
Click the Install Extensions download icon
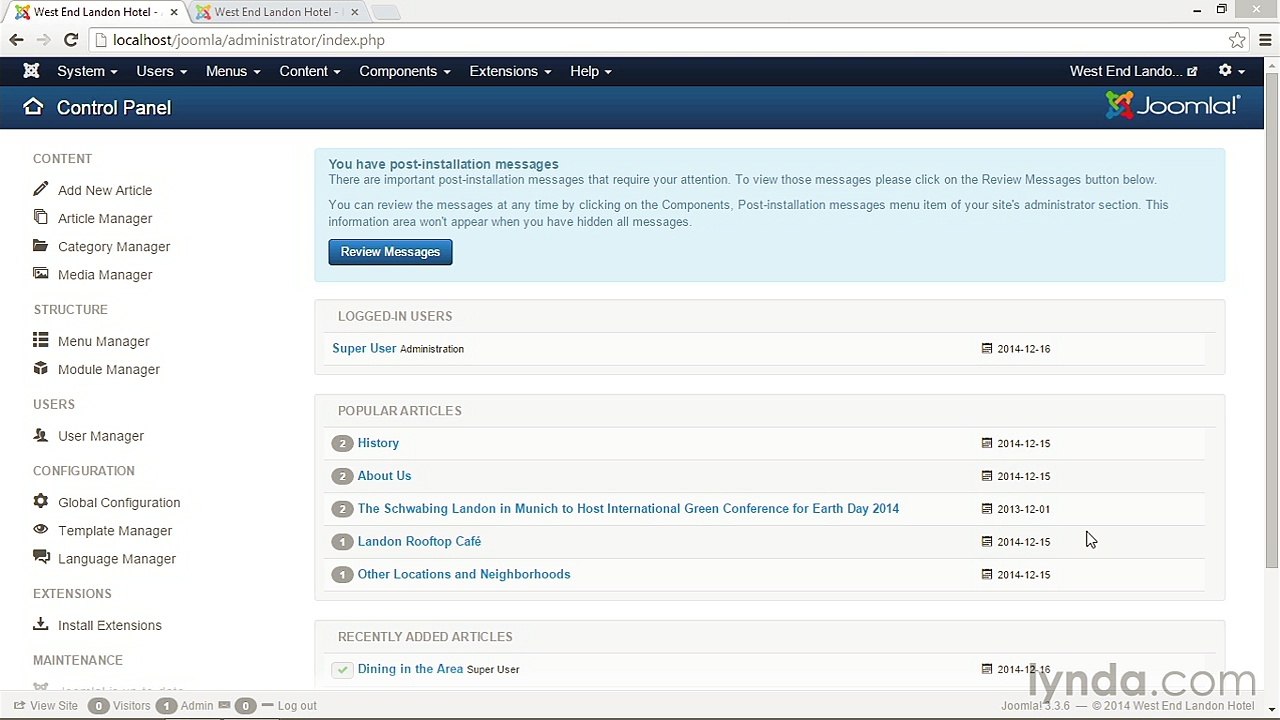[x=40, y=624]
